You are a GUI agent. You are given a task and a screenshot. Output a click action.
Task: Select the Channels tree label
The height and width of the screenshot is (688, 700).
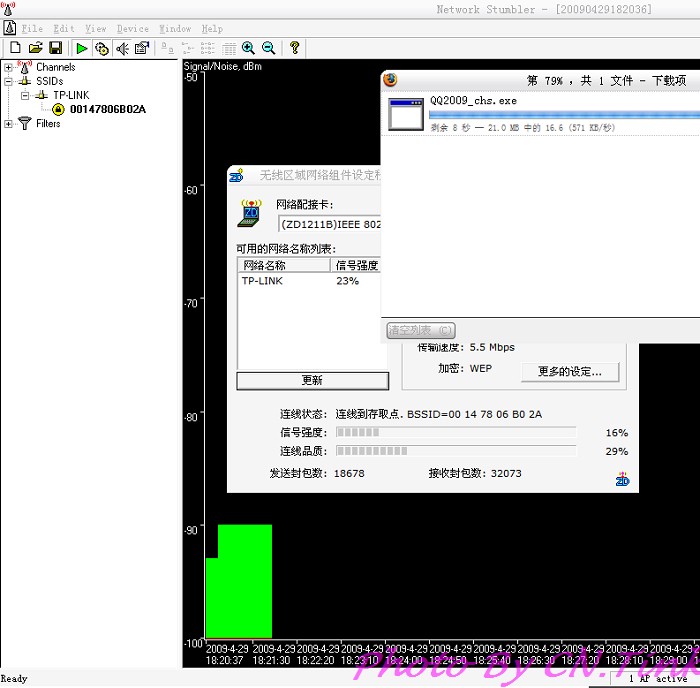(56, 67)
